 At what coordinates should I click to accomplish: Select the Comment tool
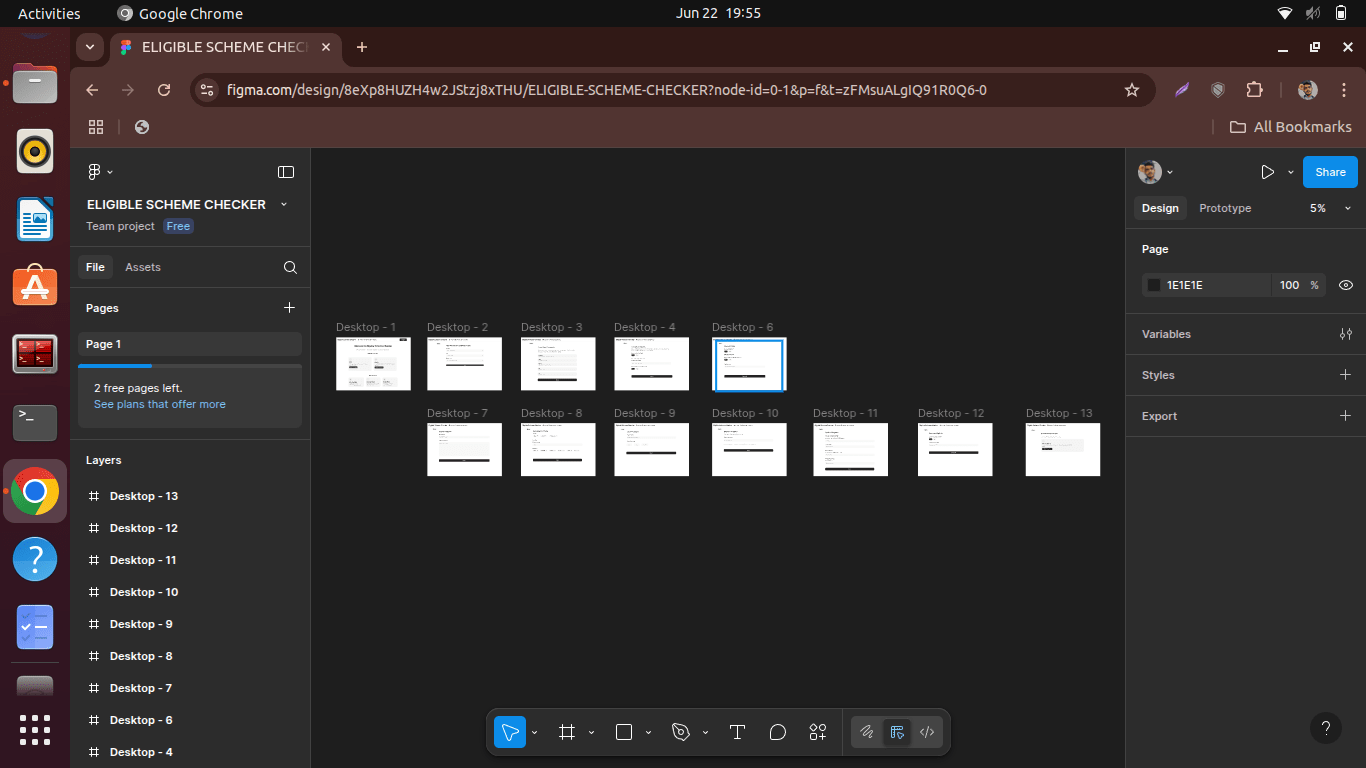point(778,732)
